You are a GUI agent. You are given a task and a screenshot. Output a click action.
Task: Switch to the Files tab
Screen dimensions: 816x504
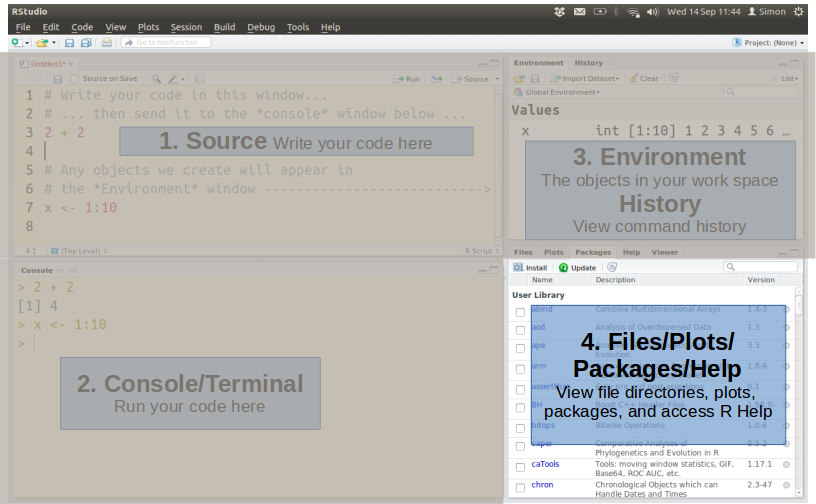(x=523, y=252)
